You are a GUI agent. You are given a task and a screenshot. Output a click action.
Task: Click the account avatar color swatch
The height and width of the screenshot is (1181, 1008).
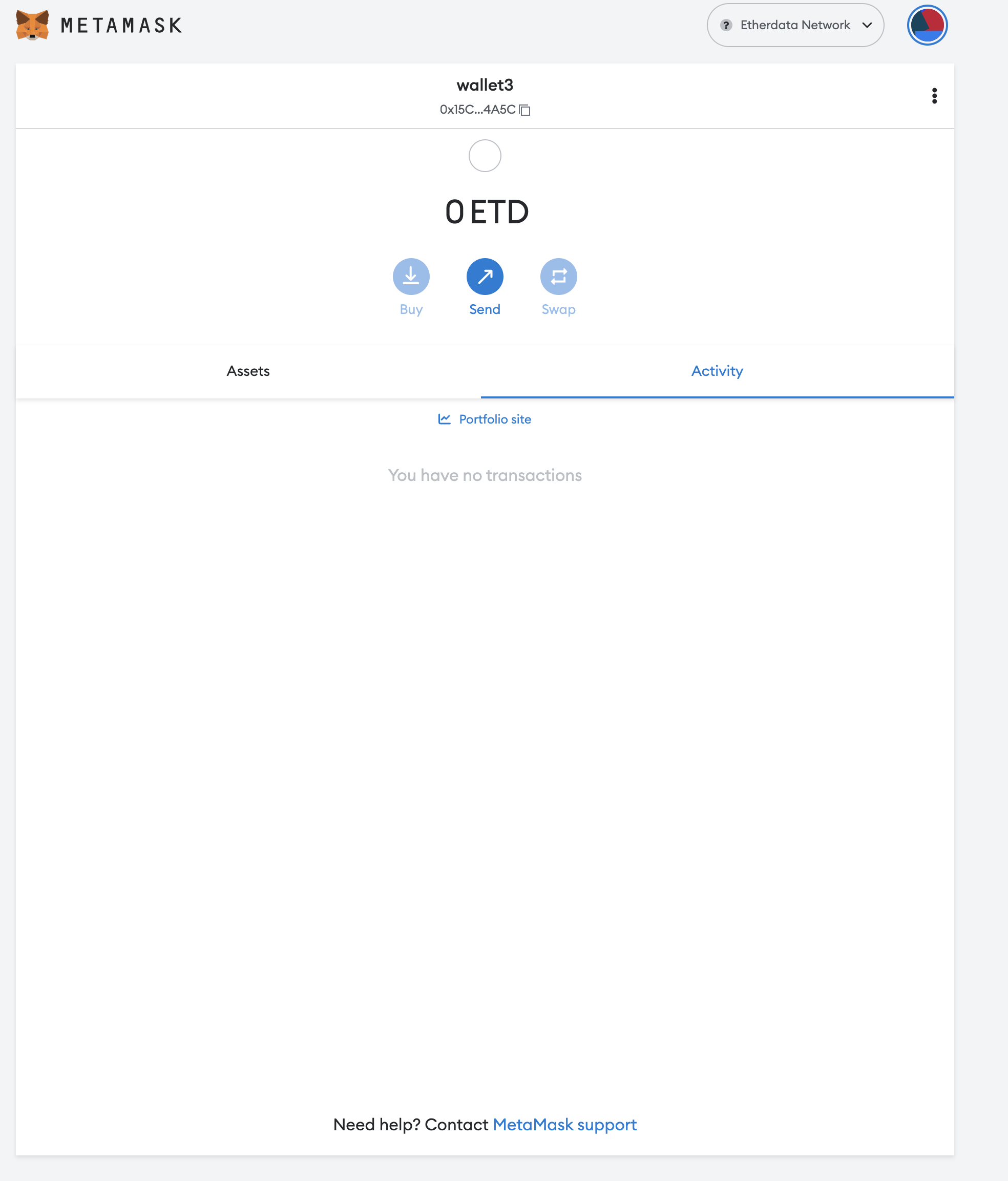click(927, 25)
